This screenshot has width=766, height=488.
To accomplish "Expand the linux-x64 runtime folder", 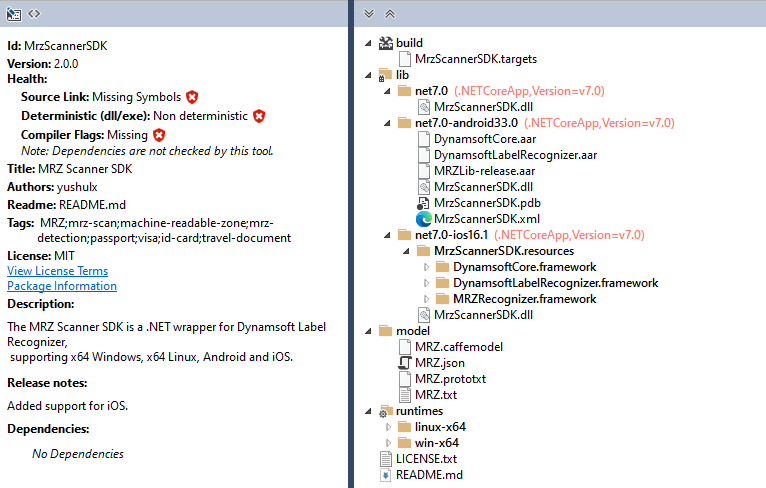I will click(x=388, y=427).
